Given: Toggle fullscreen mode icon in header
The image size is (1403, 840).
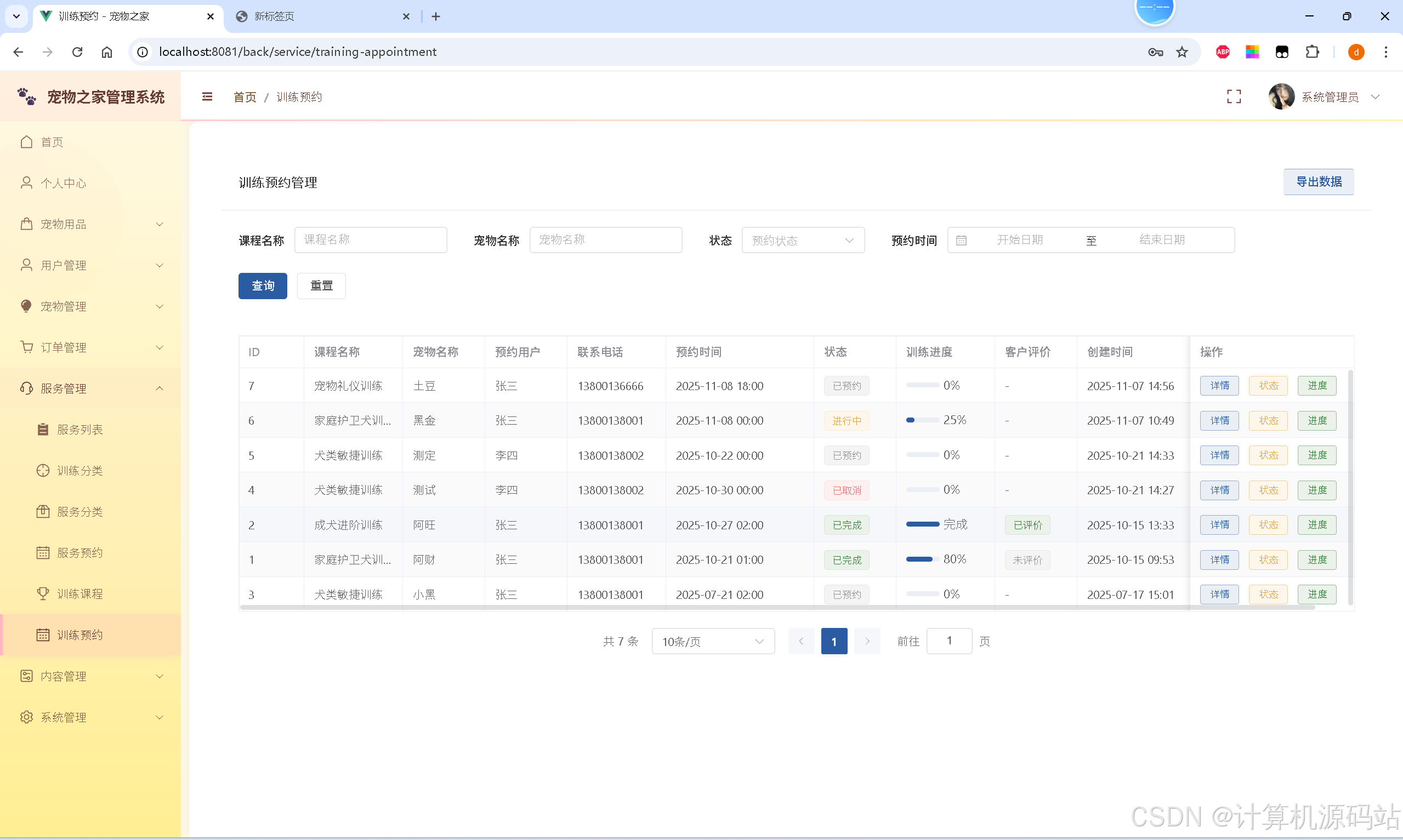Looking at the screenshot, I should [1234, 97].
